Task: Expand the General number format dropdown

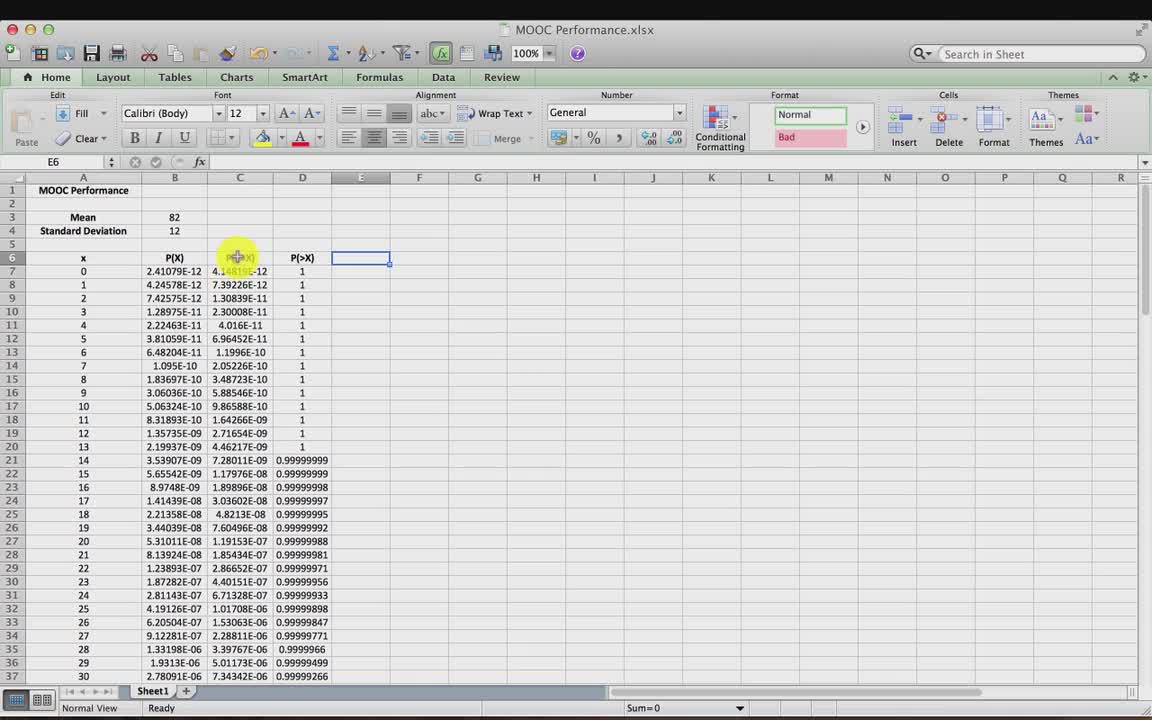Action: [679, 113]
